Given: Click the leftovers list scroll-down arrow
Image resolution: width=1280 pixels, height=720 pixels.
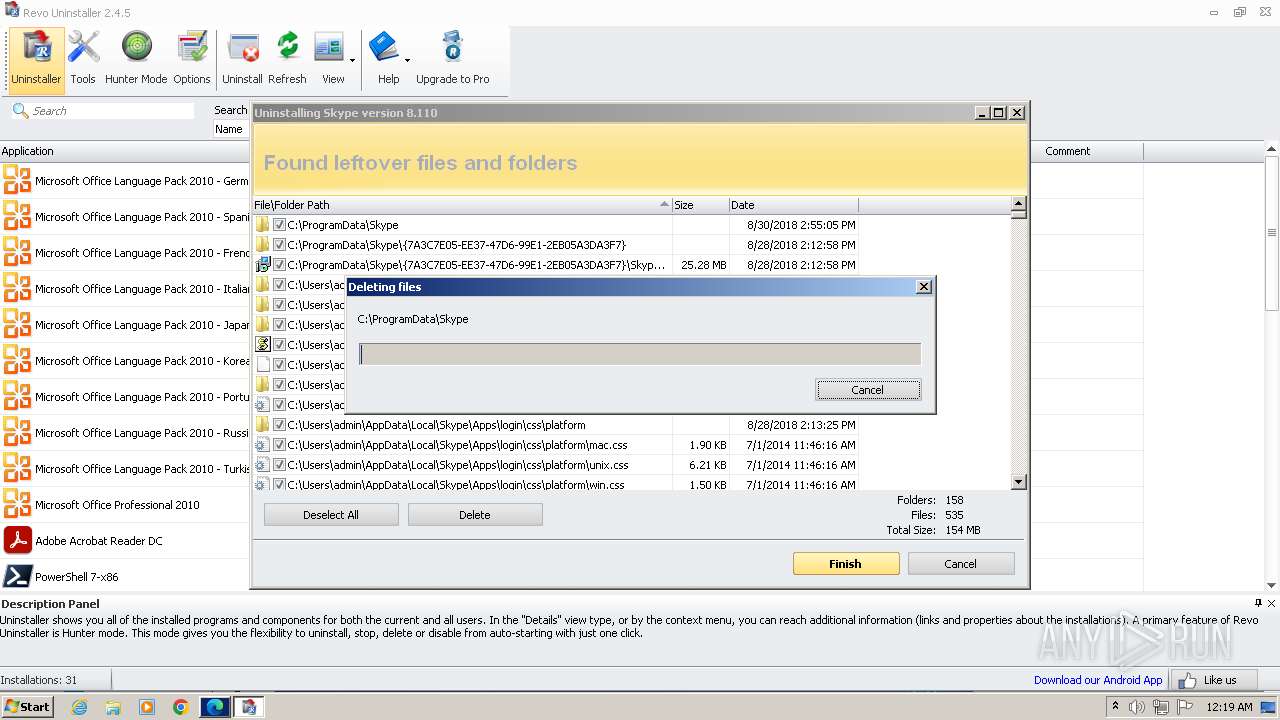Looking at the screenshot, I should click(x=1019, y=482).
